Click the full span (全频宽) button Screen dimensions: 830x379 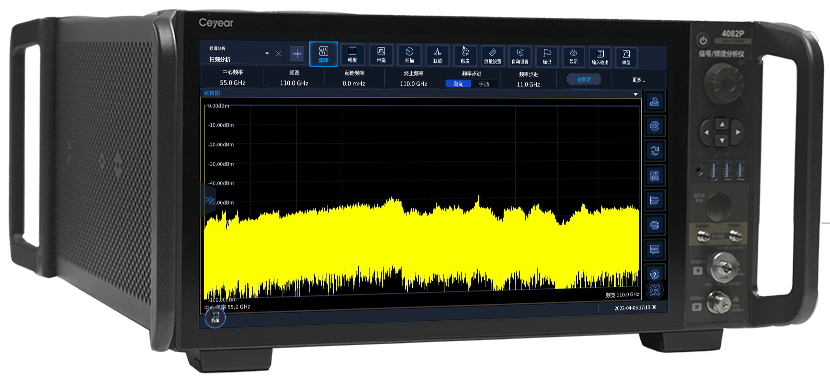(583, 79)
